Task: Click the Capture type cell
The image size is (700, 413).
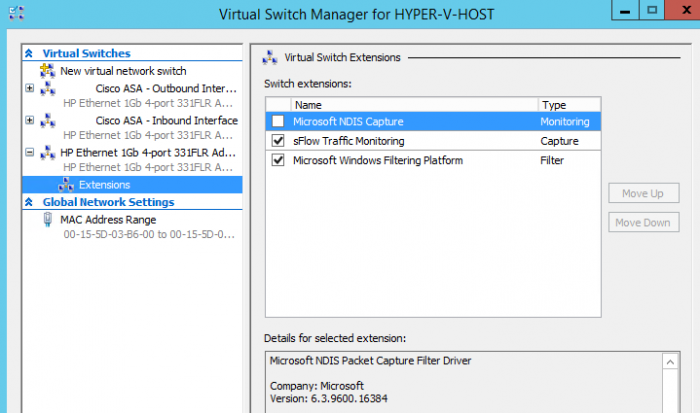Action: [x=559, y=141]
